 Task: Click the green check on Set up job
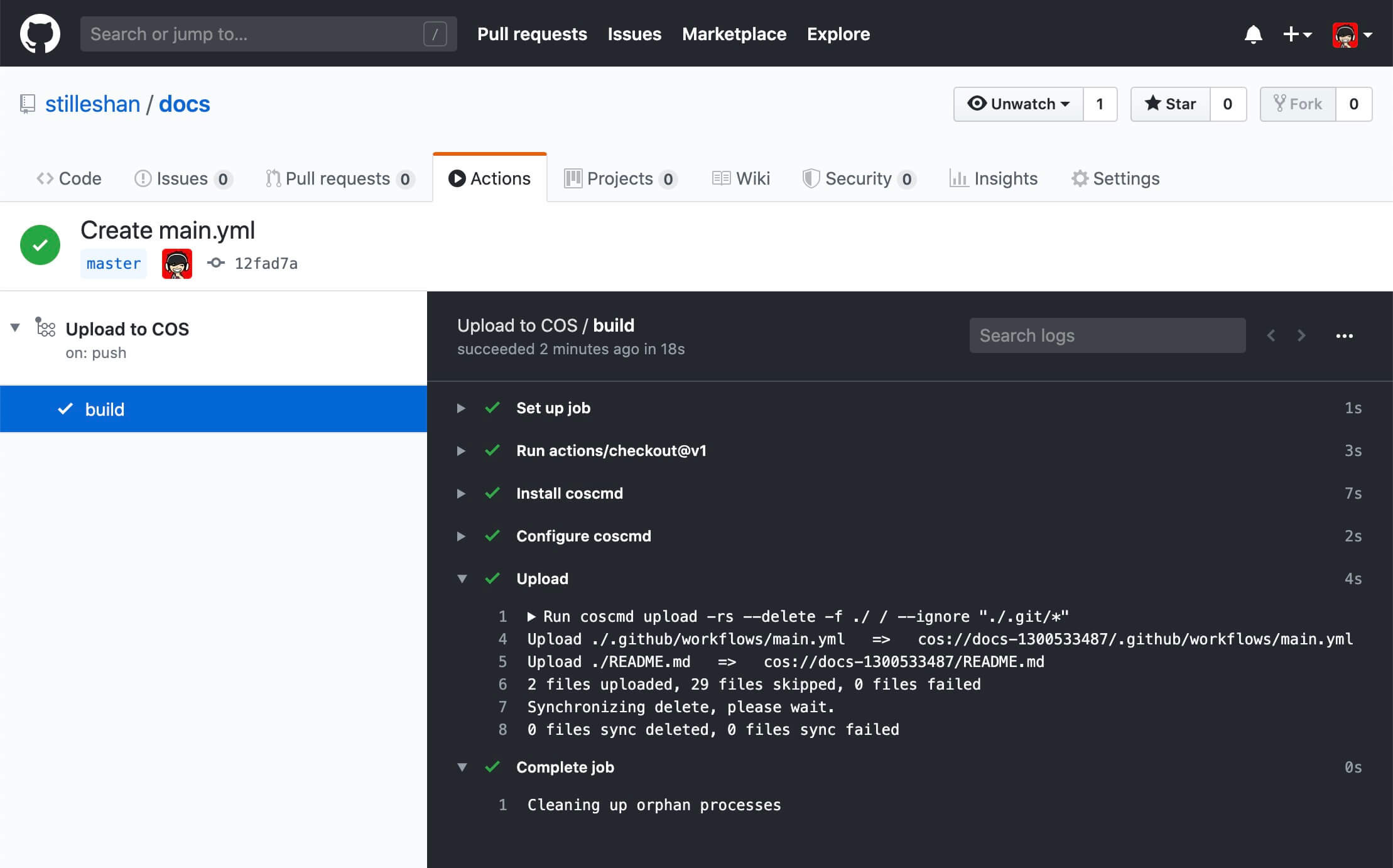(x=492, y=408)
